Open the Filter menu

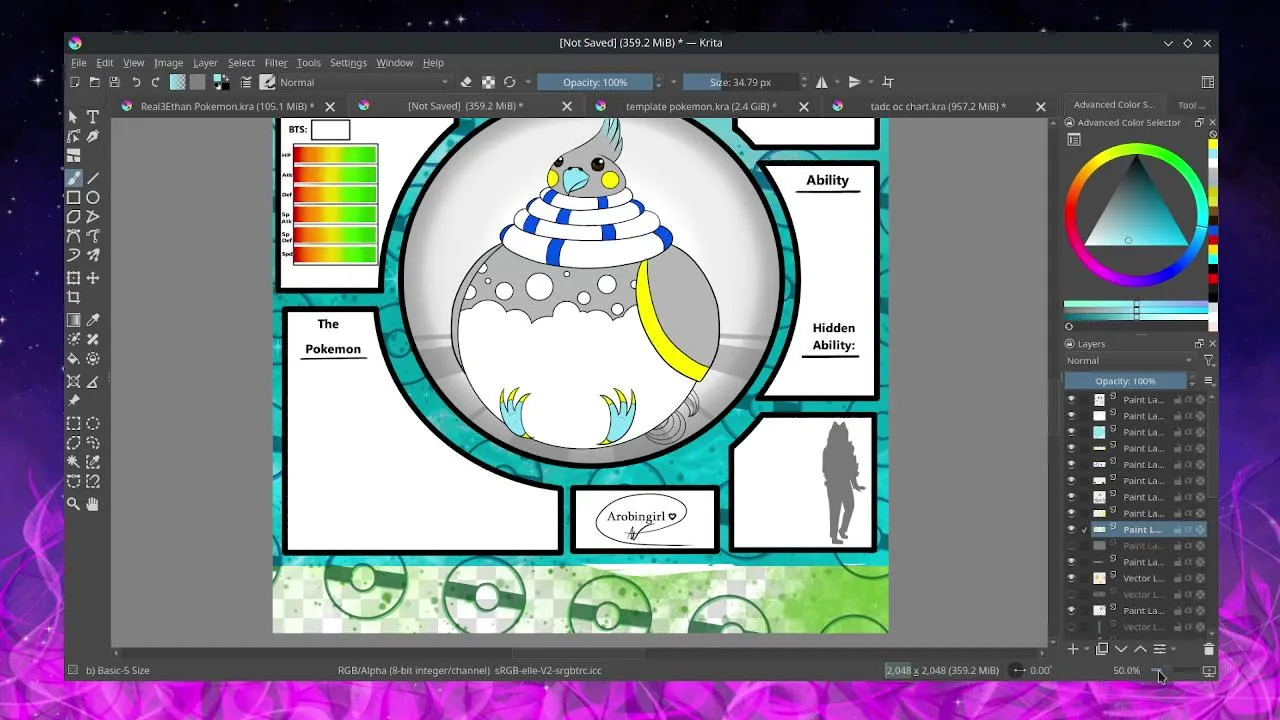point(276,62)
